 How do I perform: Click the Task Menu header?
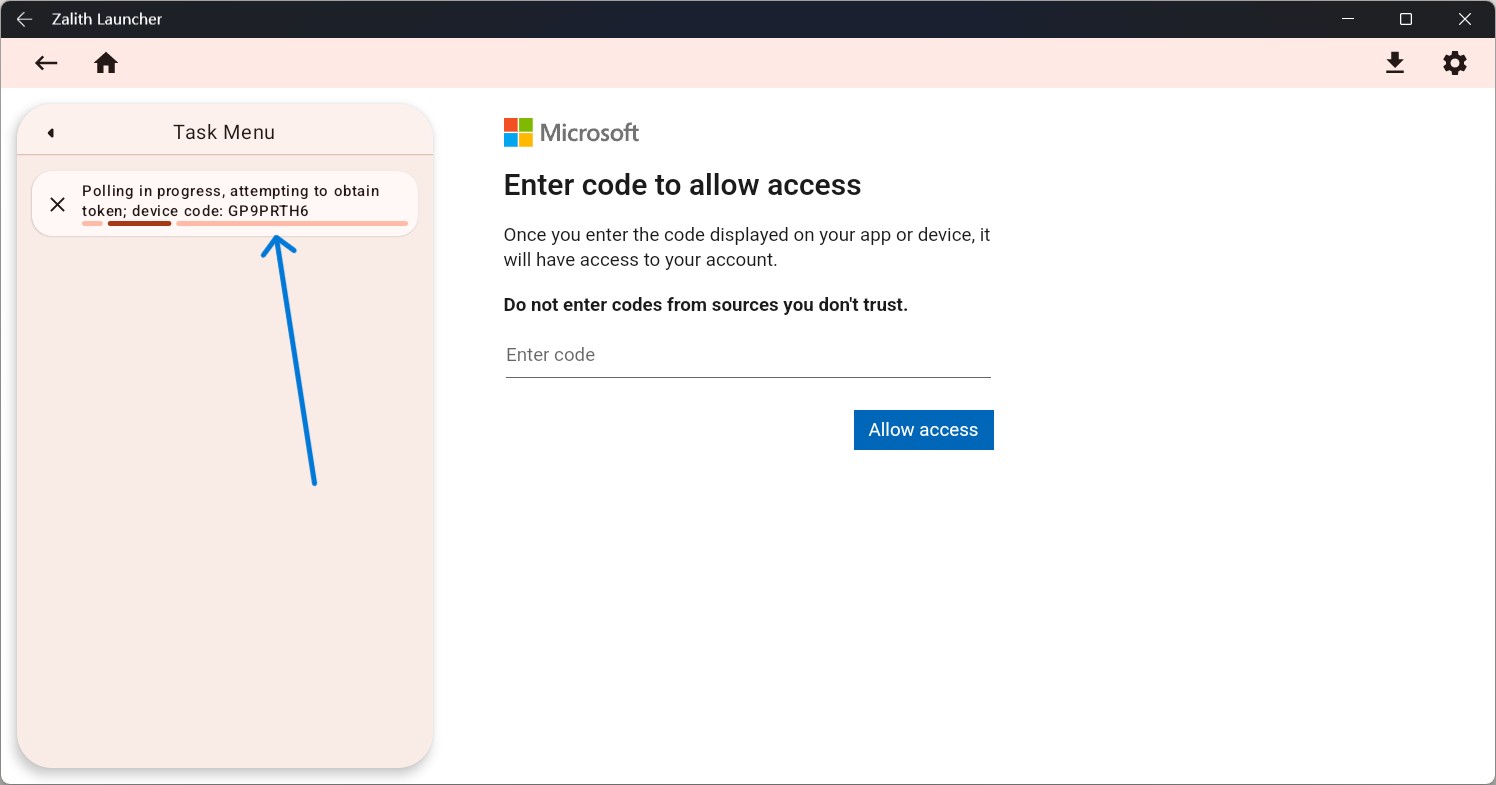(x=223, y=131)
